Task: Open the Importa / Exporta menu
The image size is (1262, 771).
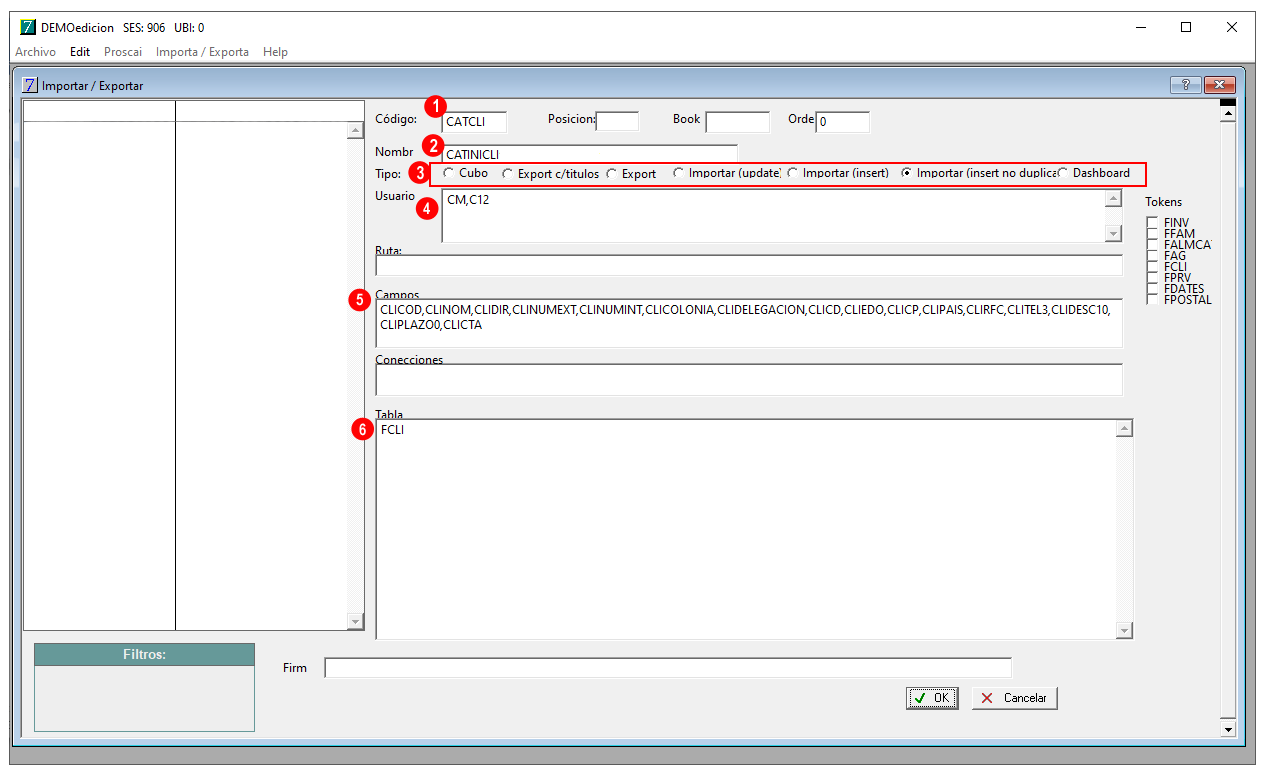Action: (x=202, y=52)
